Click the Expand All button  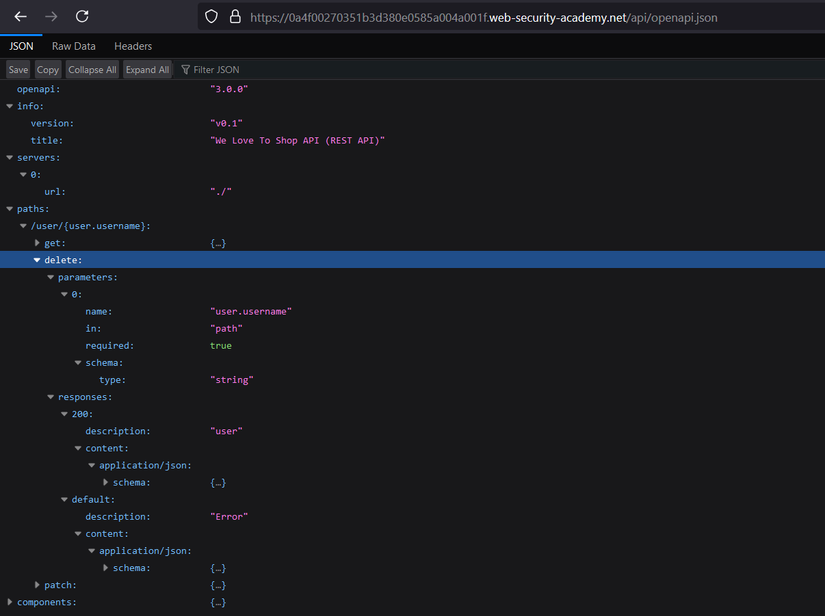[x=147, y=69]
